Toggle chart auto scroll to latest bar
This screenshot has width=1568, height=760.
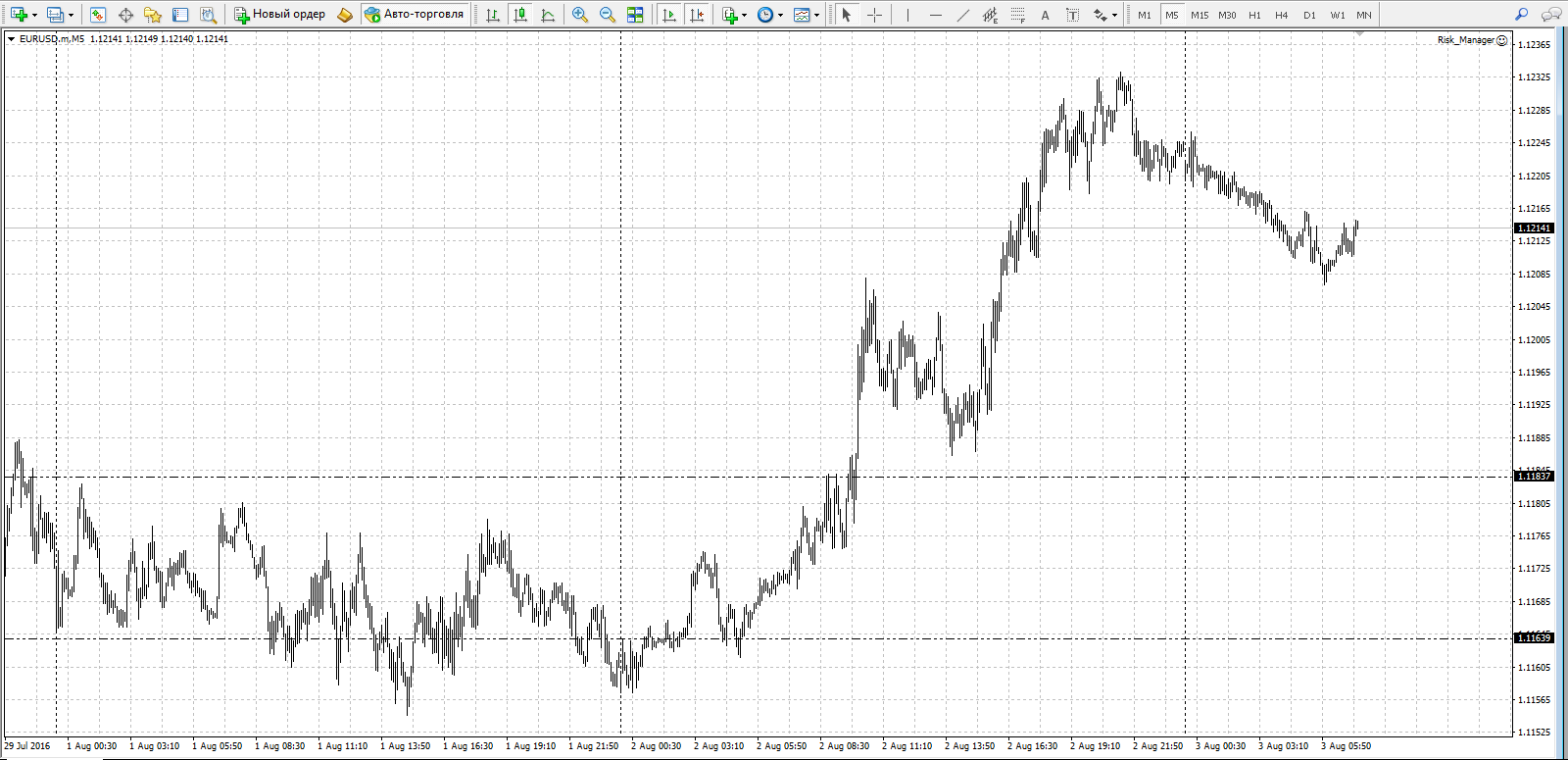669,15
